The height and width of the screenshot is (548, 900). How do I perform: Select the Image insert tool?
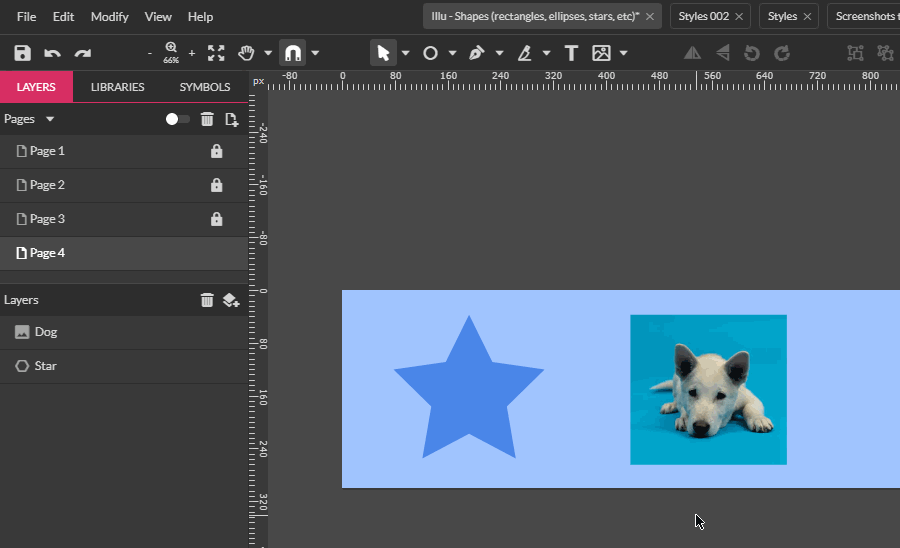coord(602,53)
